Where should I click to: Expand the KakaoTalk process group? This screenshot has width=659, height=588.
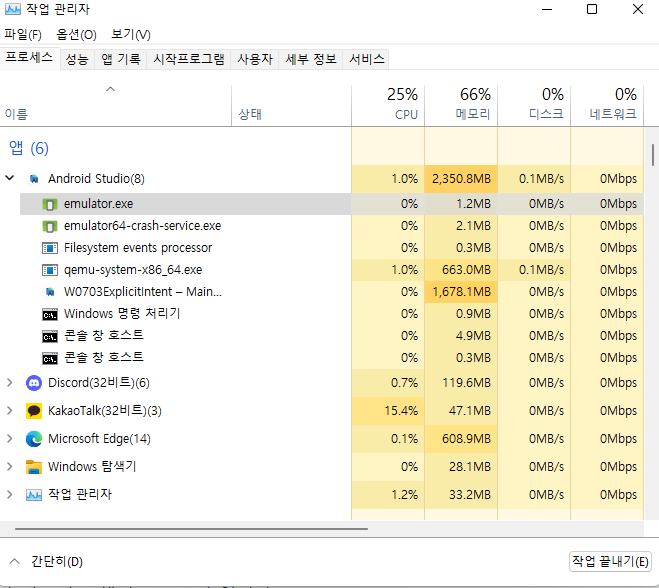click(x=10, y=410)
